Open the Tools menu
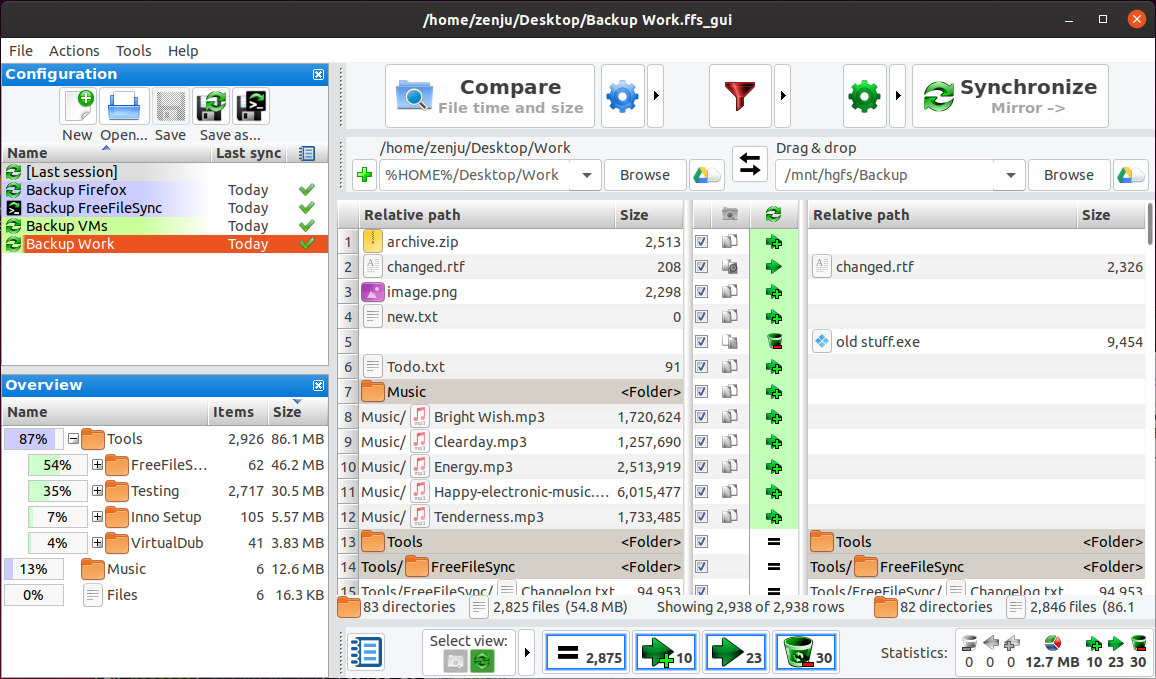This screenshot has width=1156, height=679. 133,51
